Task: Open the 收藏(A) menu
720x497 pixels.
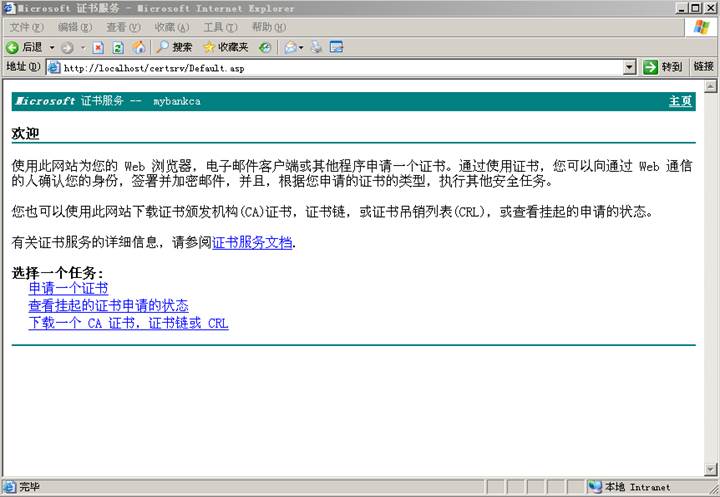Action: [x=172, y=27]
